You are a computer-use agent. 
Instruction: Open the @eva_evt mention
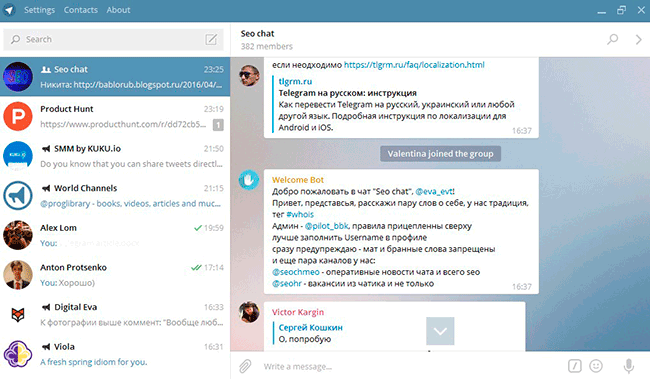pos(434,192)
